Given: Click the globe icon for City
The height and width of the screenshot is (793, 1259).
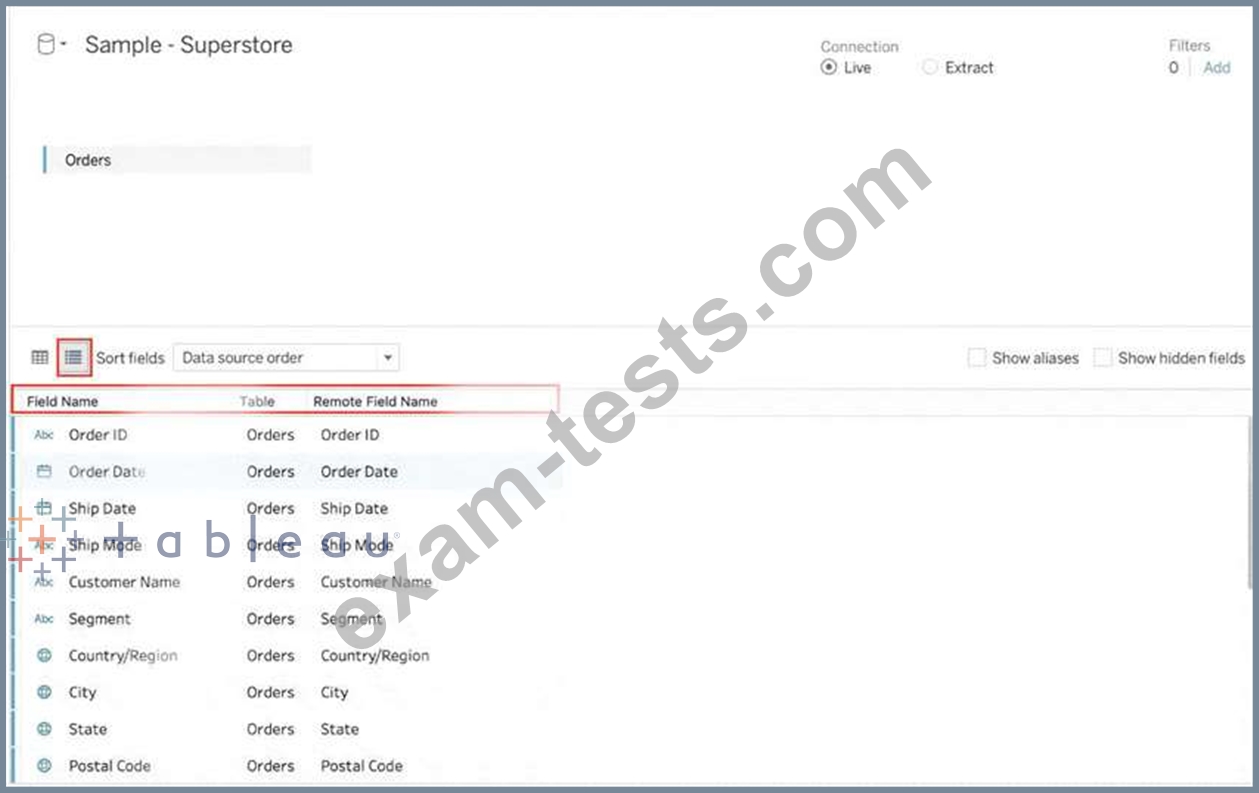Looking at the screenshot, I should click(x=44, y=692).
